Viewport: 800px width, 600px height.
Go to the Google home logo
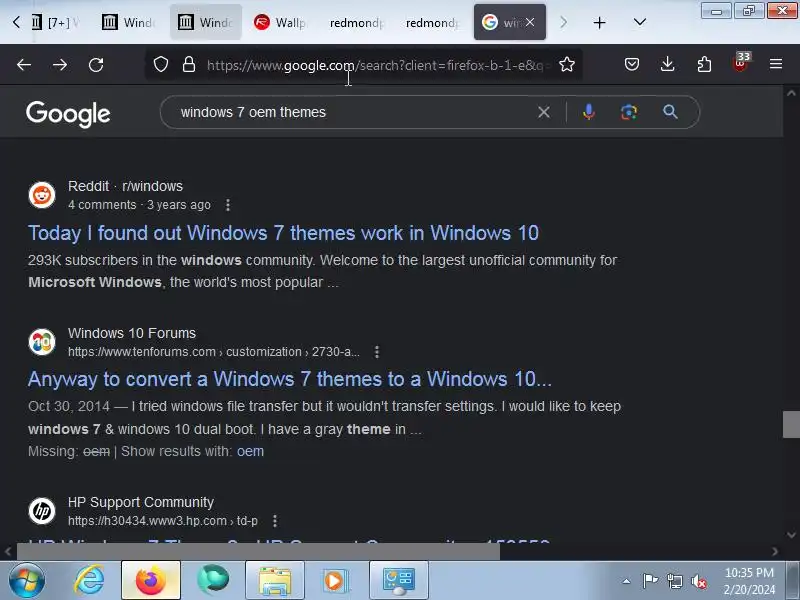point(68,114)
